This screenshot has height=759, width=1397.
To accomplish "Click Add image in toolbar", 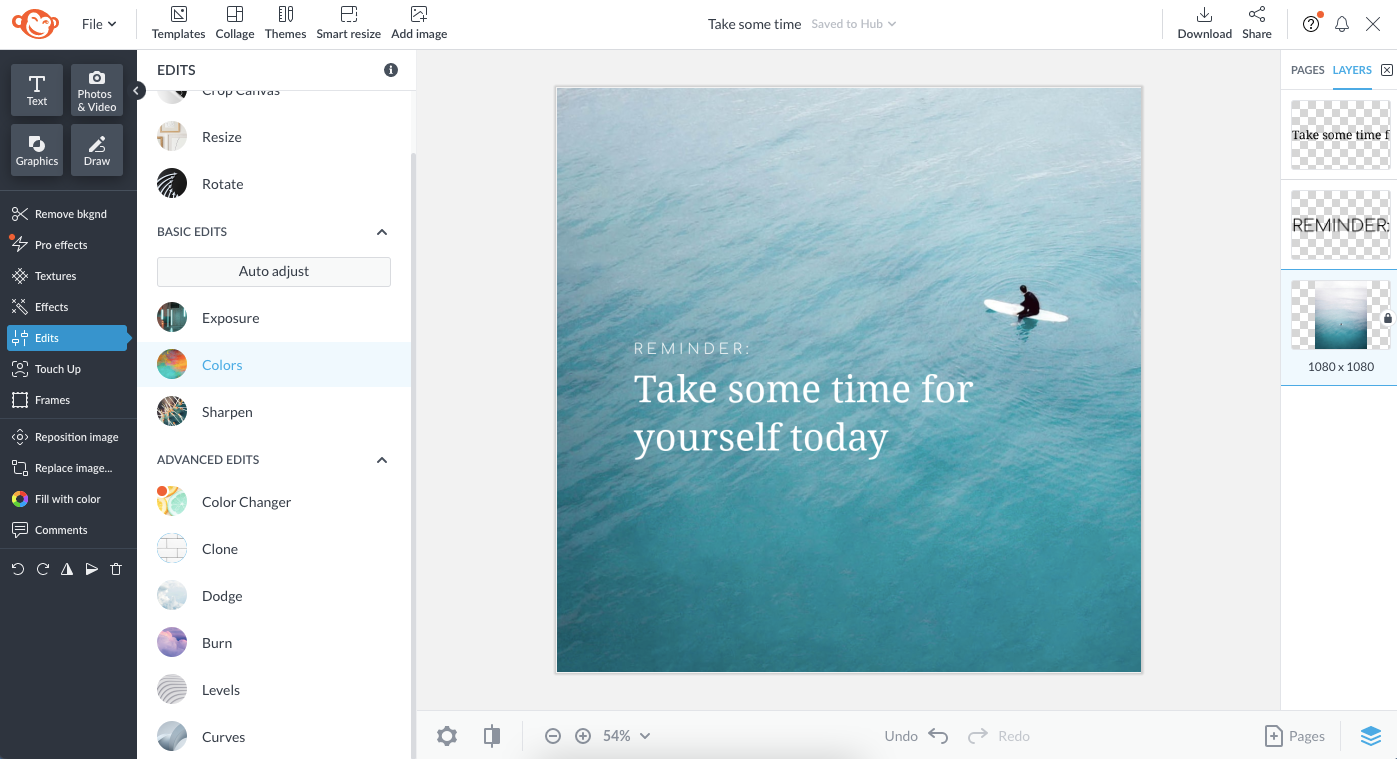I will click(x=419, y=23).
